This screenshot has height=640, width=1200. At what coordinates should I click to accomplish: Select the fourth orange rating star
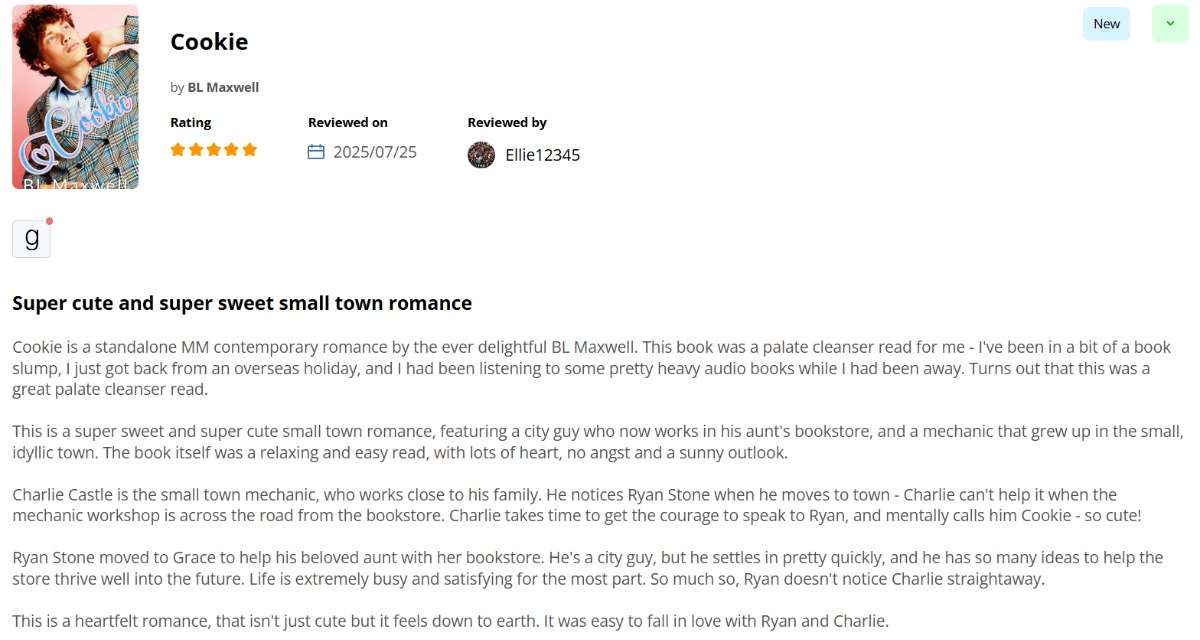(232, 150)
